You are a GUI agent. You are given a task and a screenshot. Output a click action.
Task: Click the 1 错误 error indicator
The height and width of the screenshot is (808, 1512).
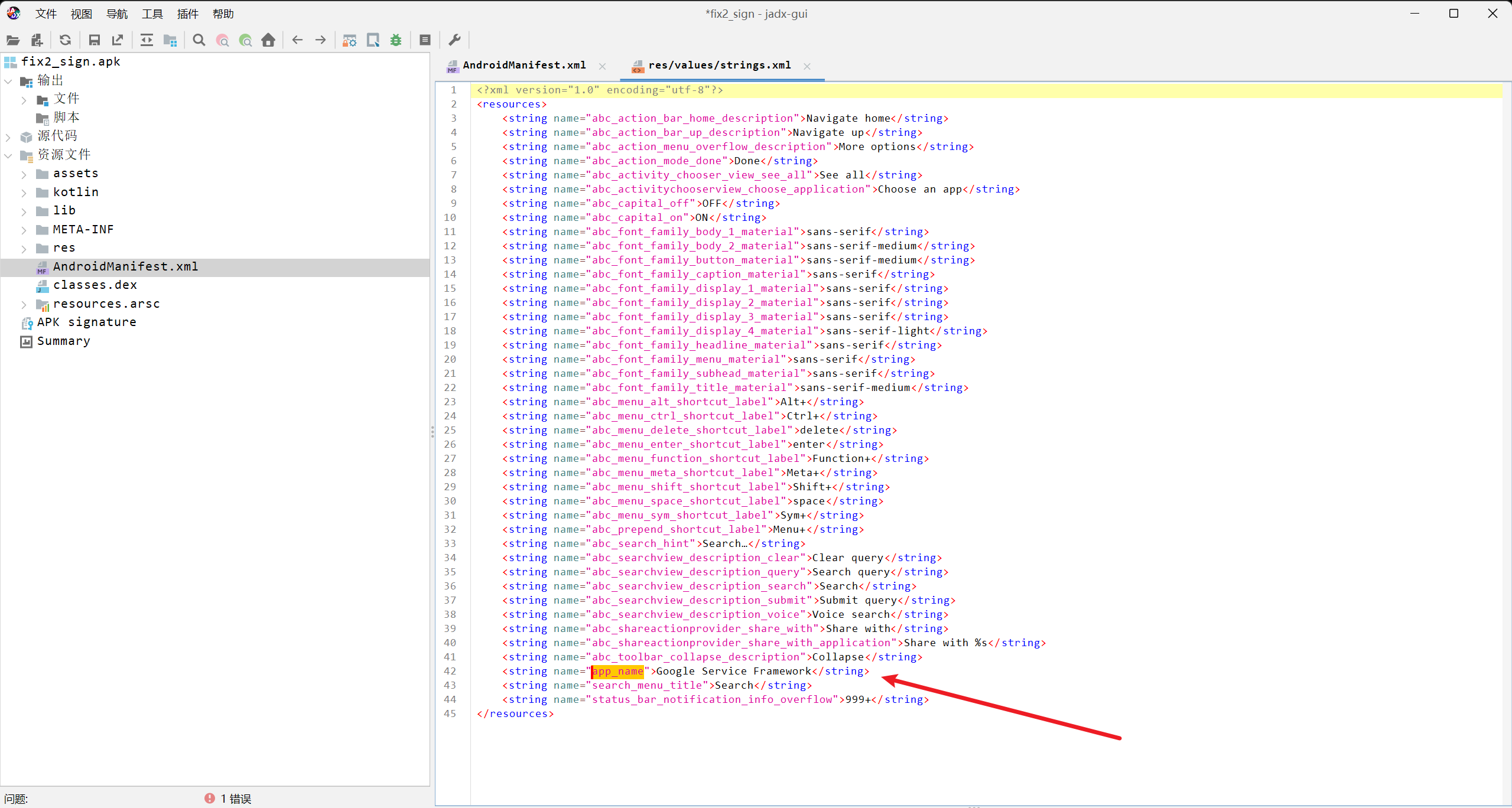pyautogui.click(x=229, y=799)
